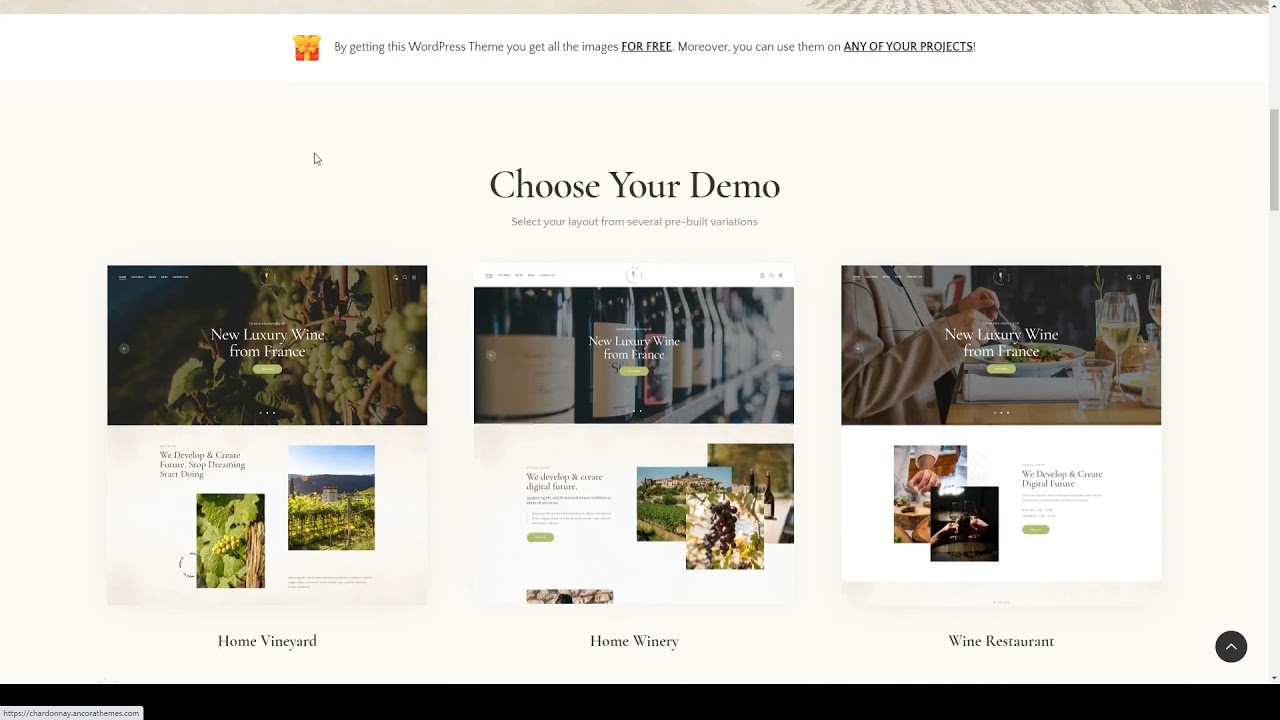Open the Wine Restaurant demo thumbnail
1280x720 pixels.
pyautogui.click(x=1001, y=435)
